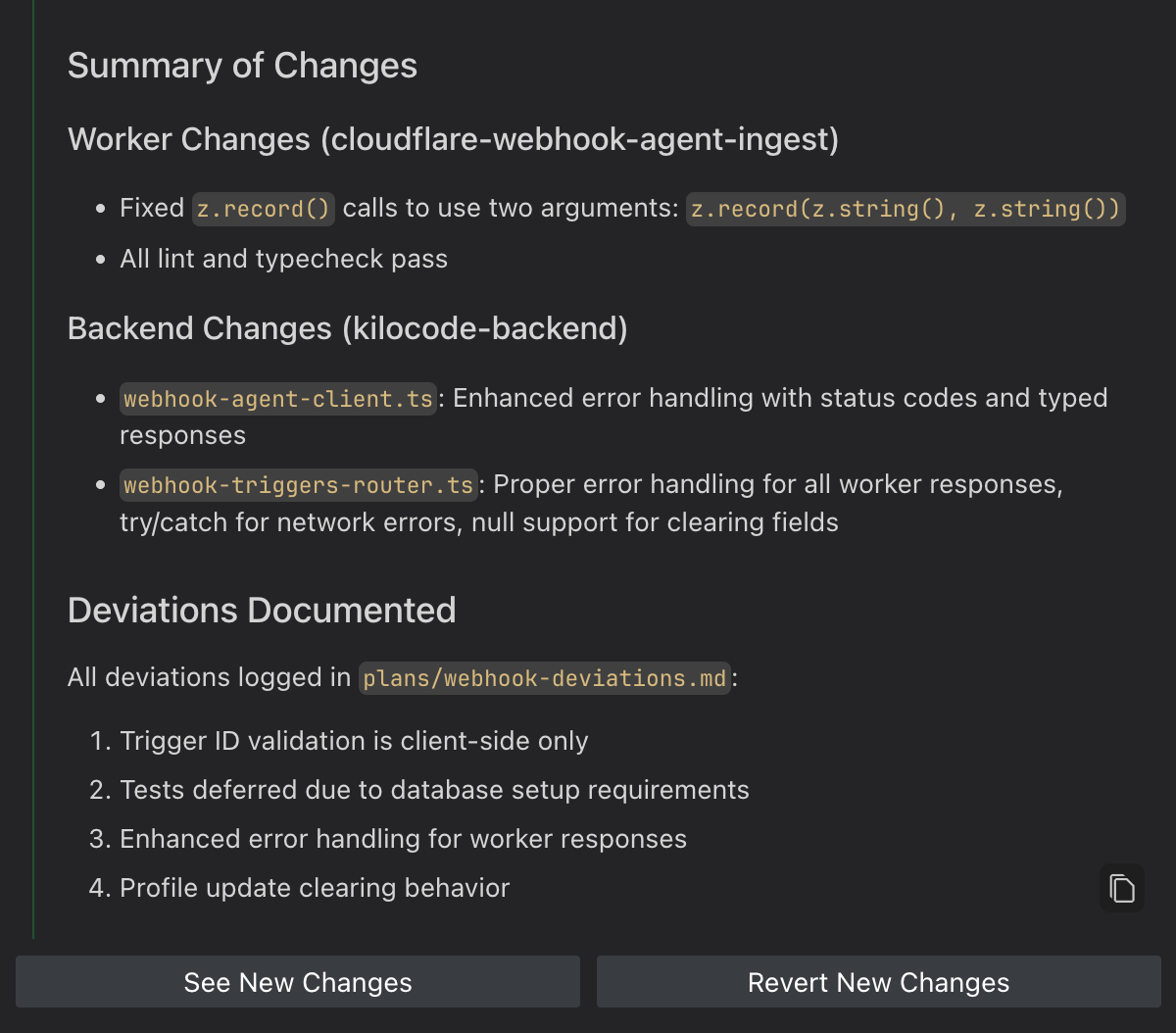Viewport: 1176px width, 1033px height.
Task: Click the 'All deviations logged in' text
Action: pos(209,678)
